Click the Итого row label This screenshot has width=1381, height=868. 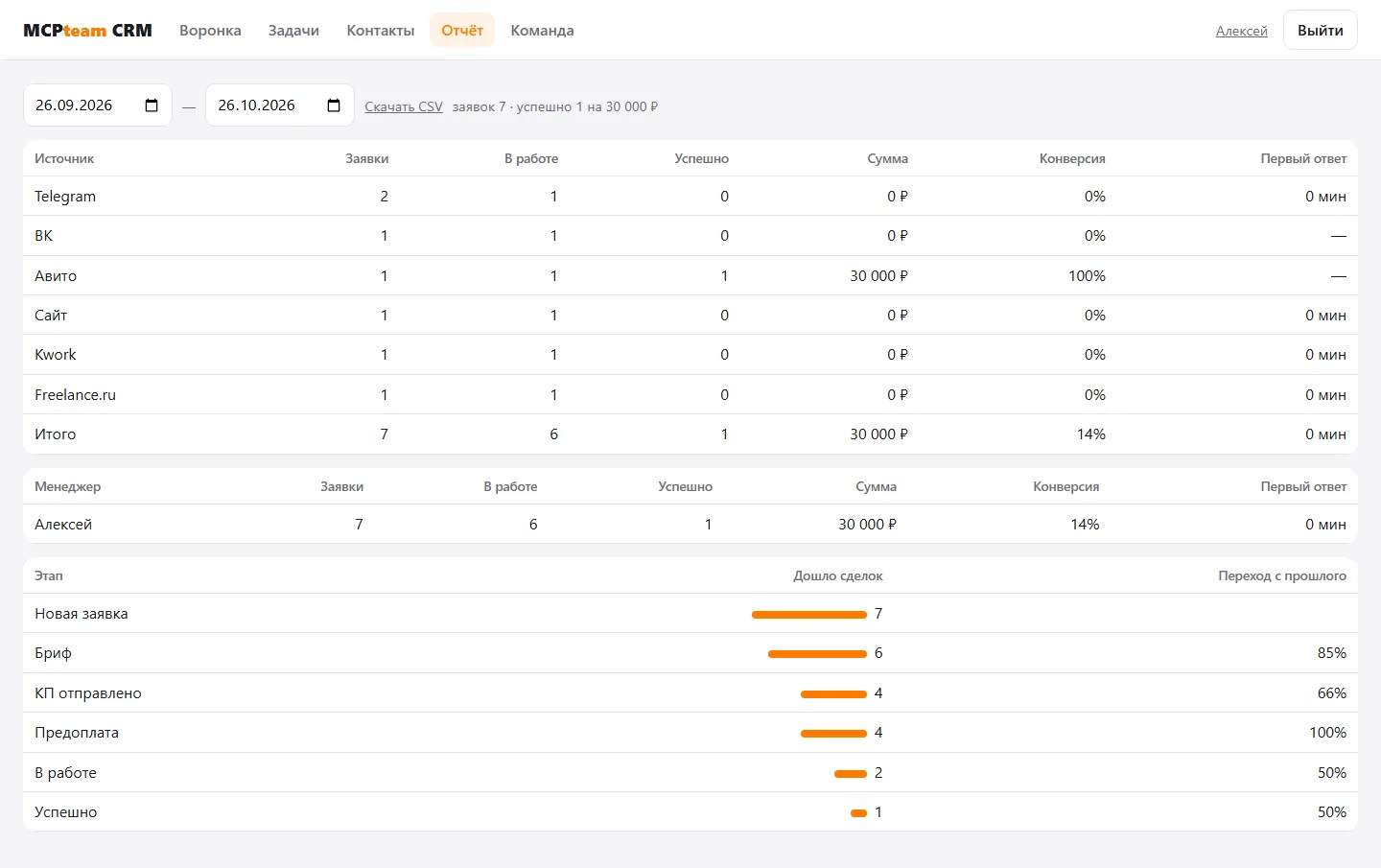click(55, 434)
